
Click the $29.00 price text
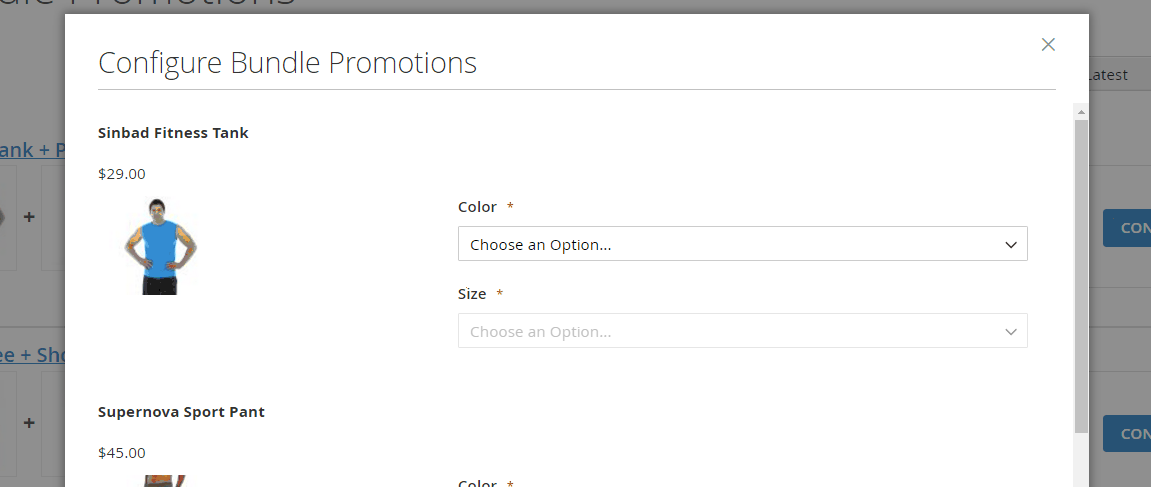122,174
